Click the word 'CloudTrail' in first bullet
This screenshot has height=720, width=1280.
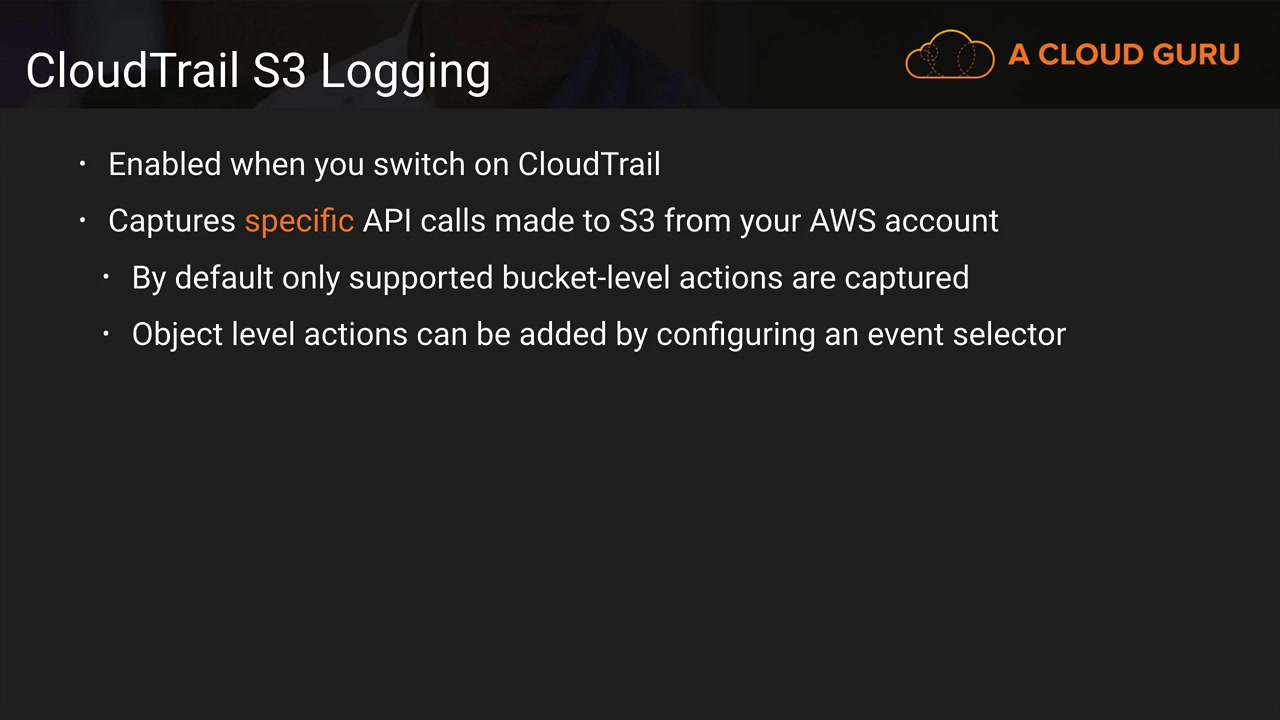[589, 164]
